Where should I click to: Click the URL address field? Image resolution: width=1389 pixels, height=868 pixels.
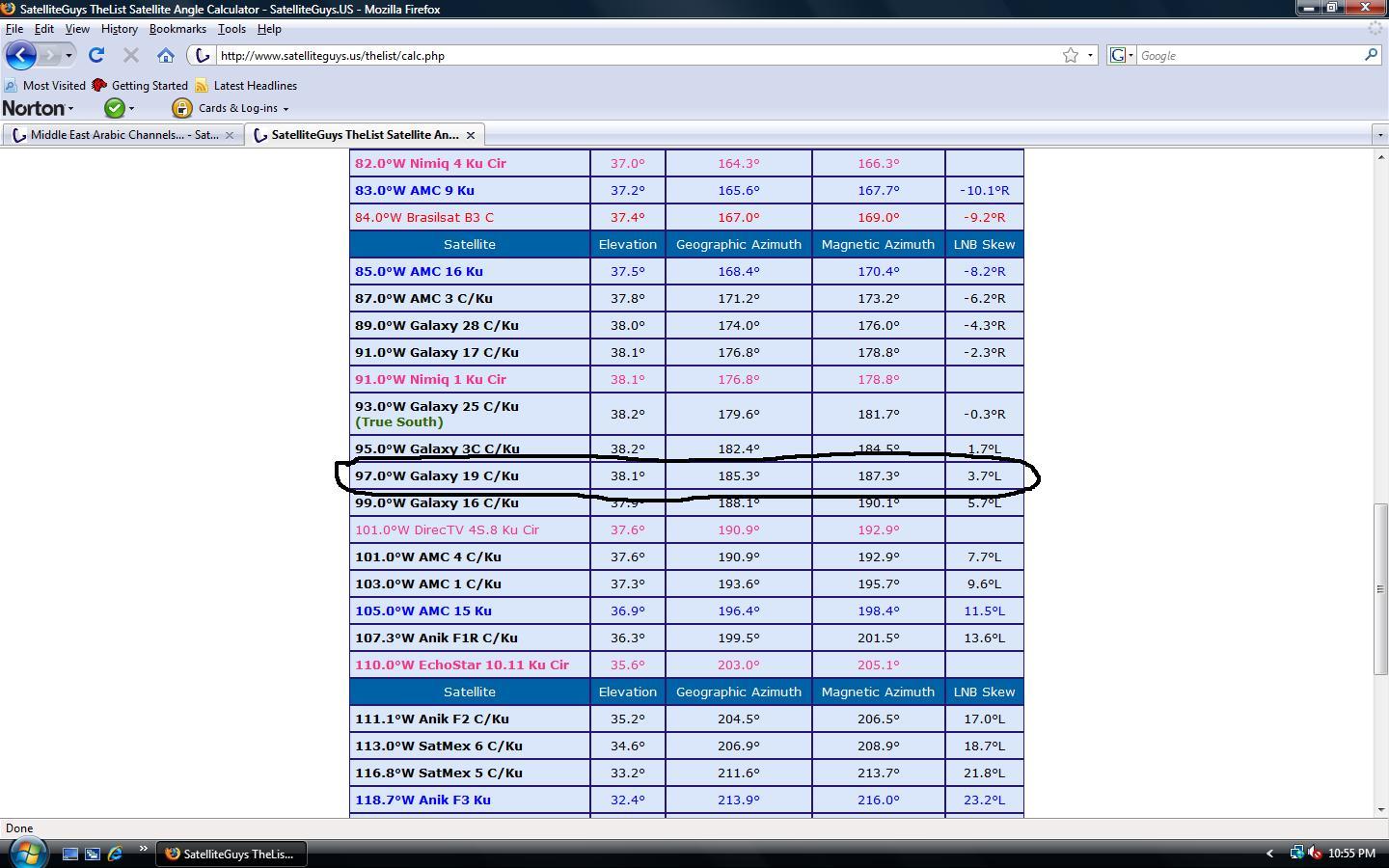(637, 55)
